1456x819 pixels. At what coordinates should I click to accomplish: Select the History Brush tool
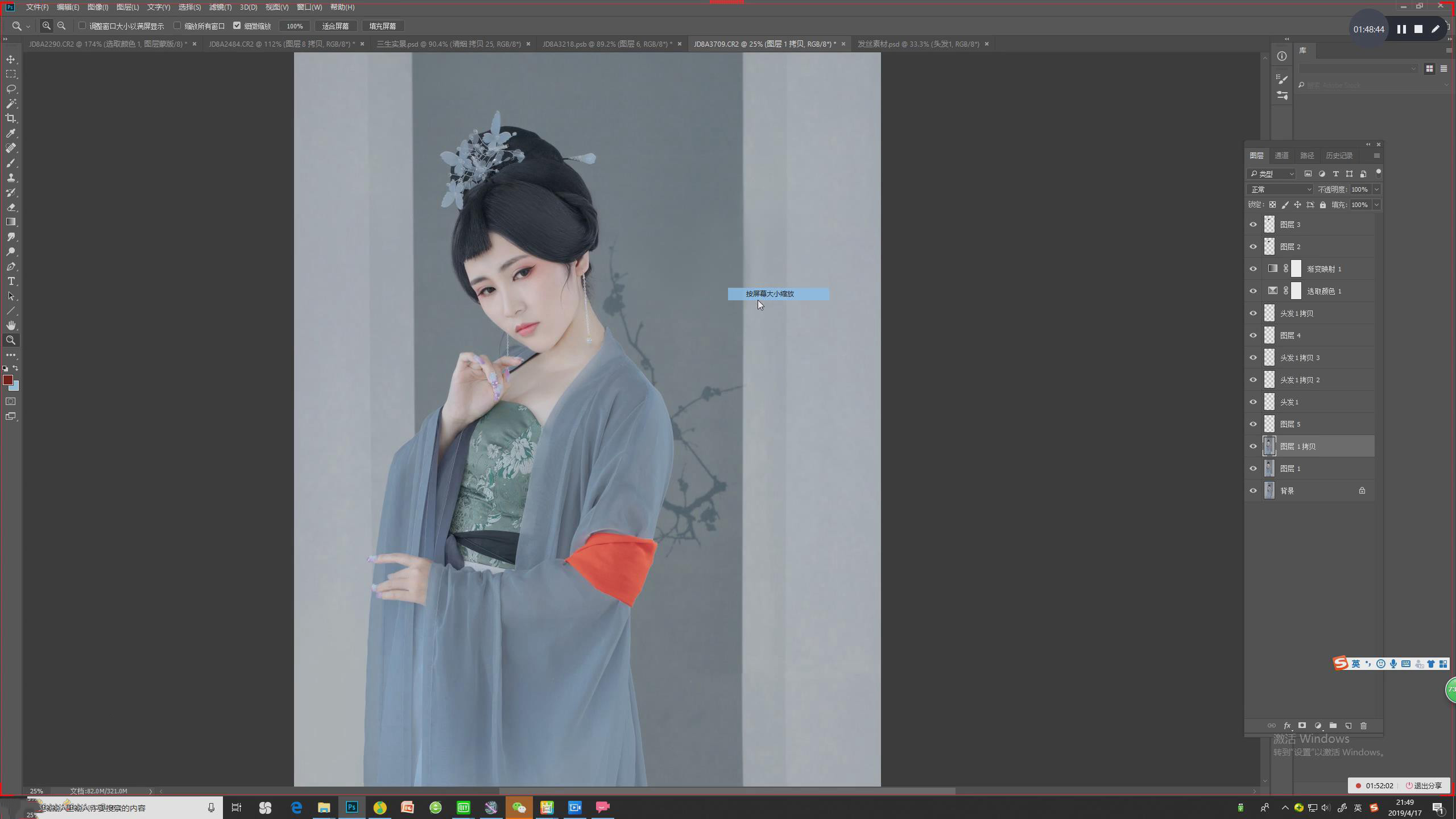point(11,192)
